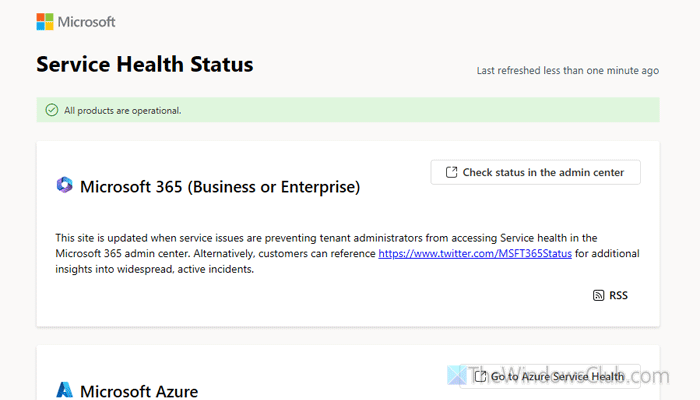The image size is (700, 400).
Task: Click the green operational checkmark icon
Action: tap(52, 110)
